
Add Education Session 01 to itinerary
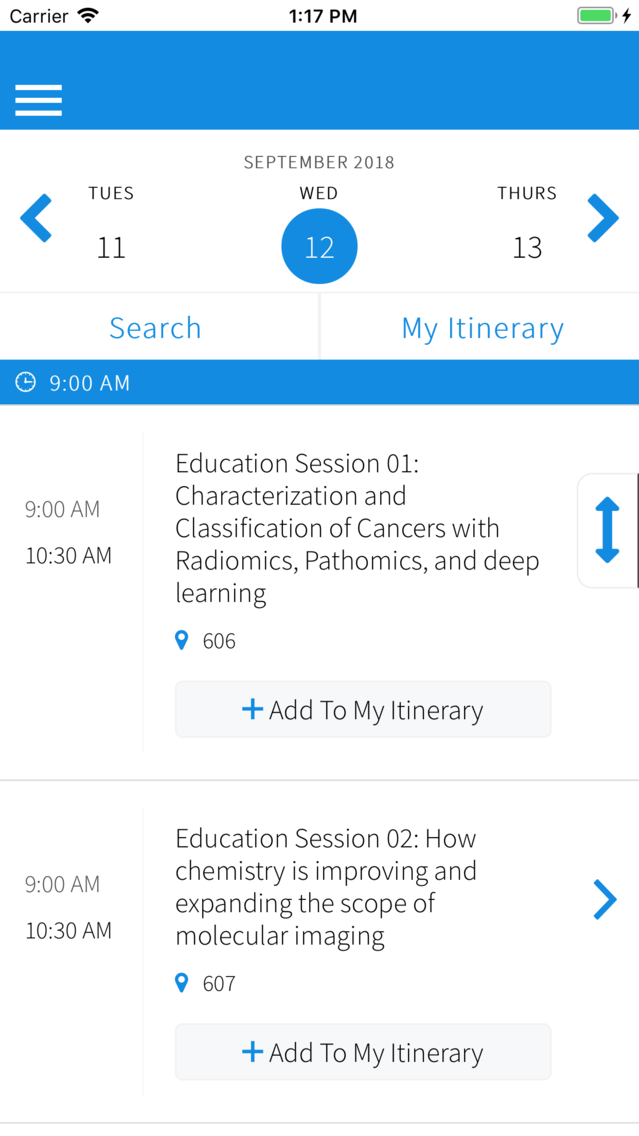[x=363, y=709]
